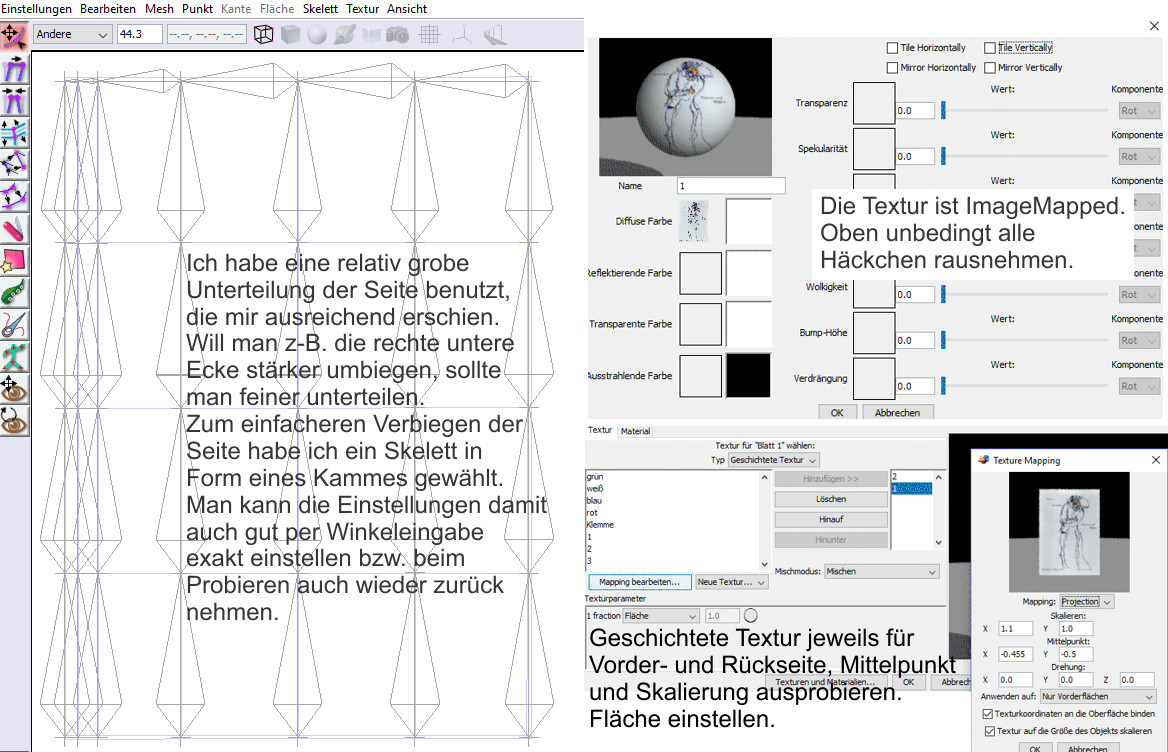The width and height of the screenshot is (1168, 752).
Task: Select the red pocket knife tool
Action: pyautogui.click(x=14, y=229)
